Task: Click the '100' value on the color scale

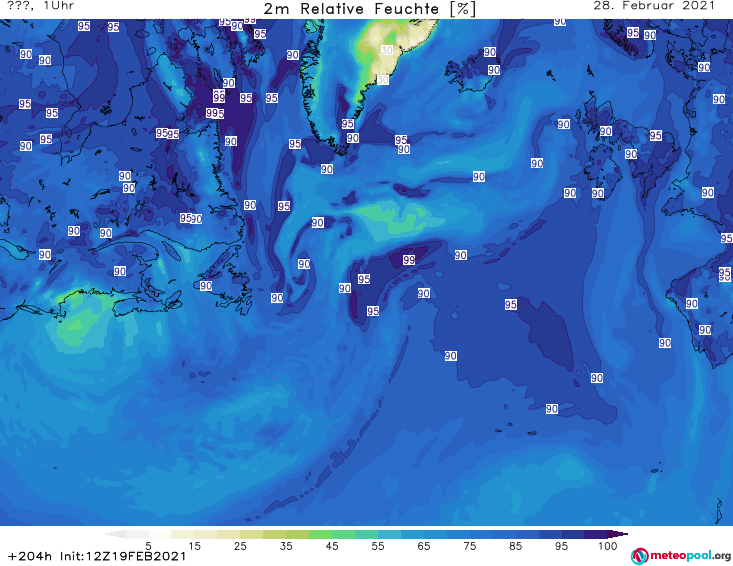Action: pos(608,546)
